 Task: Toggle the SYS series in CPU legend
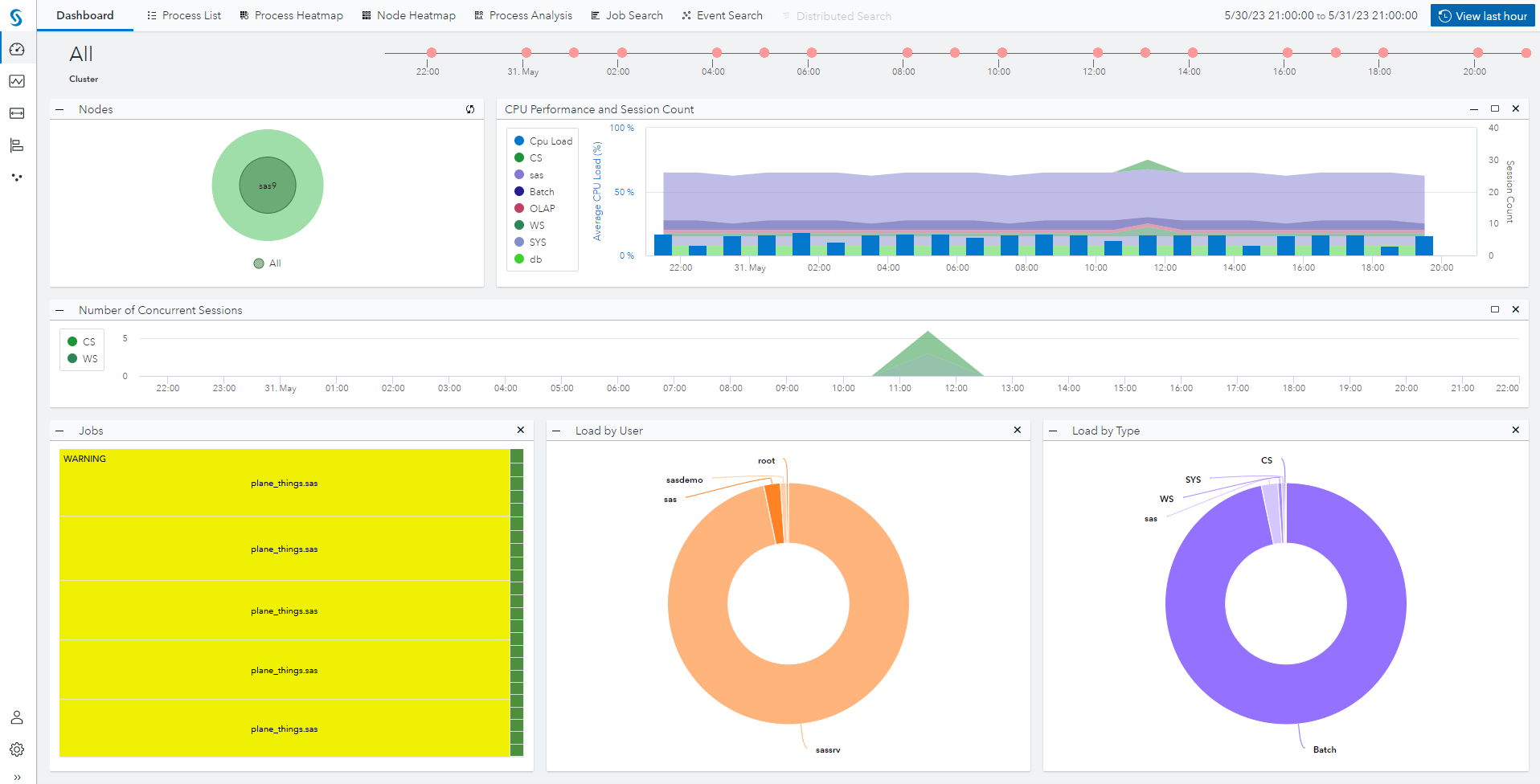530,242
